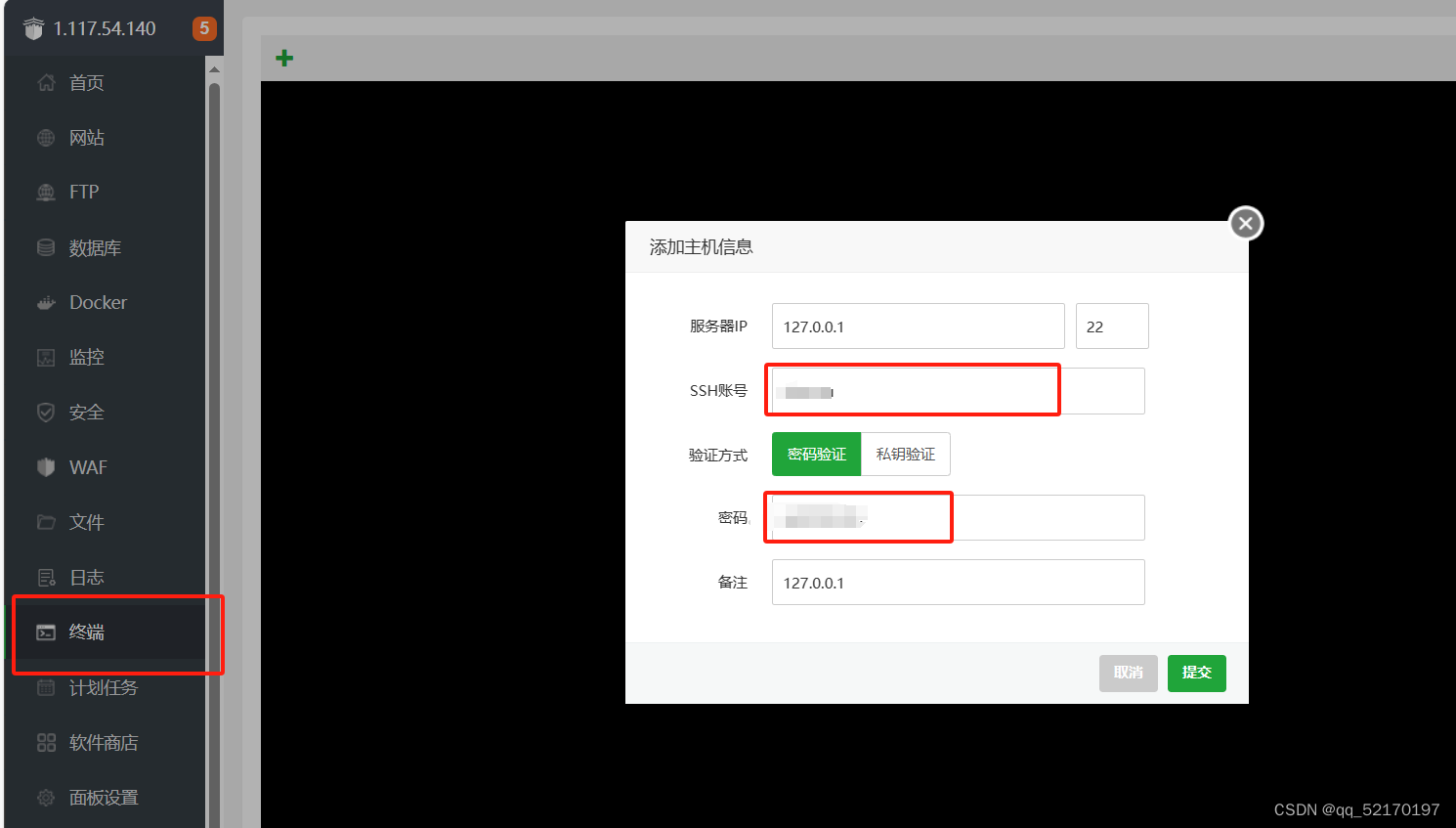Click the terminal icon beside 终端
This screenshot has width=1456, height=828.
click(x=46, y=632)
